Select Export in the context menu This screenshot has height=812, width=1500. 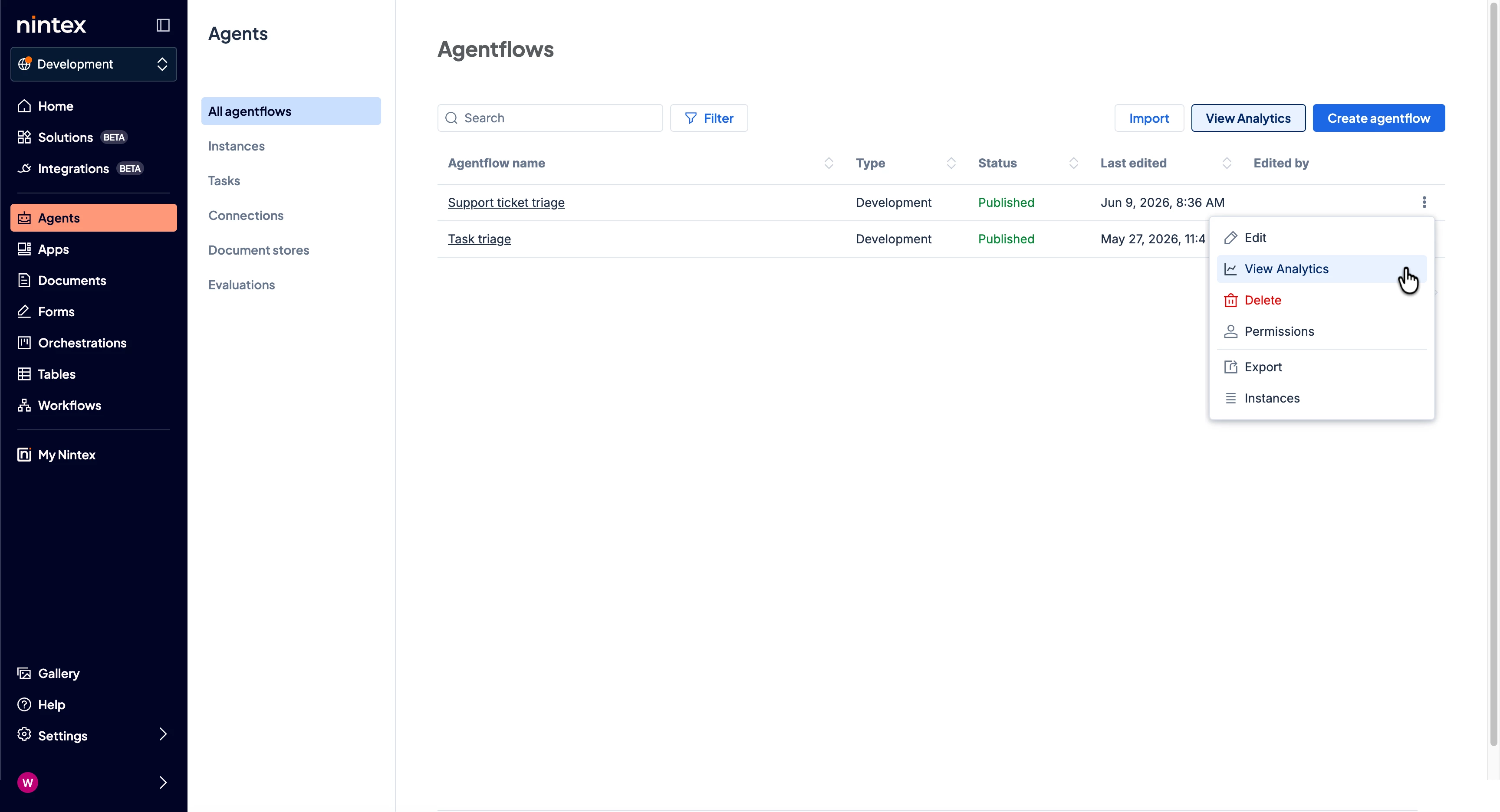(1322, 367)
